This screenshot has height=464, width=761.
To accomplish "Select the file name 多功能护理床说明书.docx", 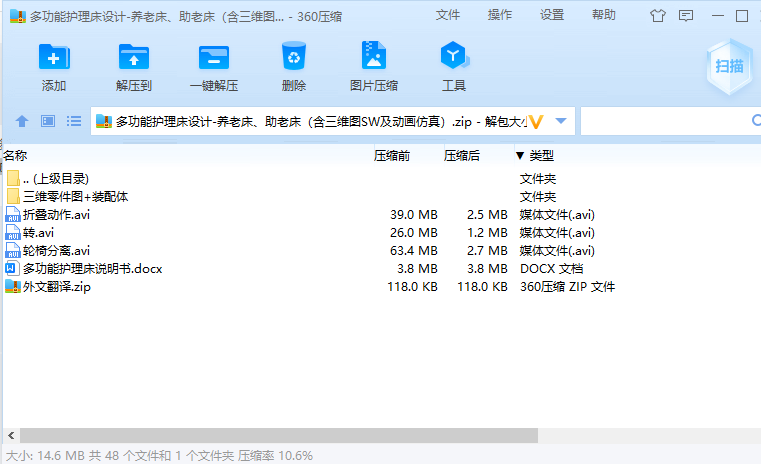I will 93,268.
